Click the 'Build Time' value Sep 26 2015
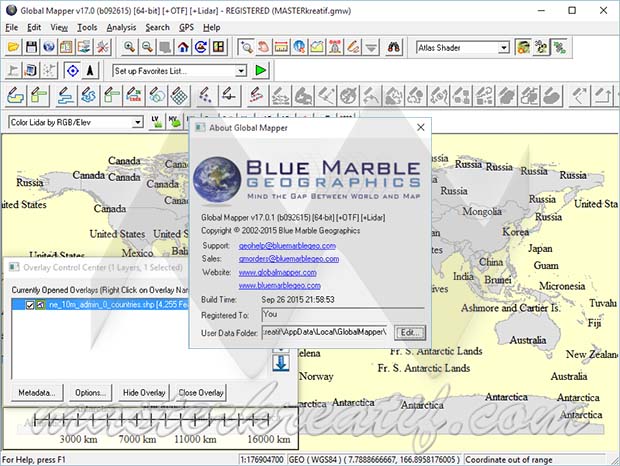The width and height of the screenshot is (620, 466). pos(298,300)
